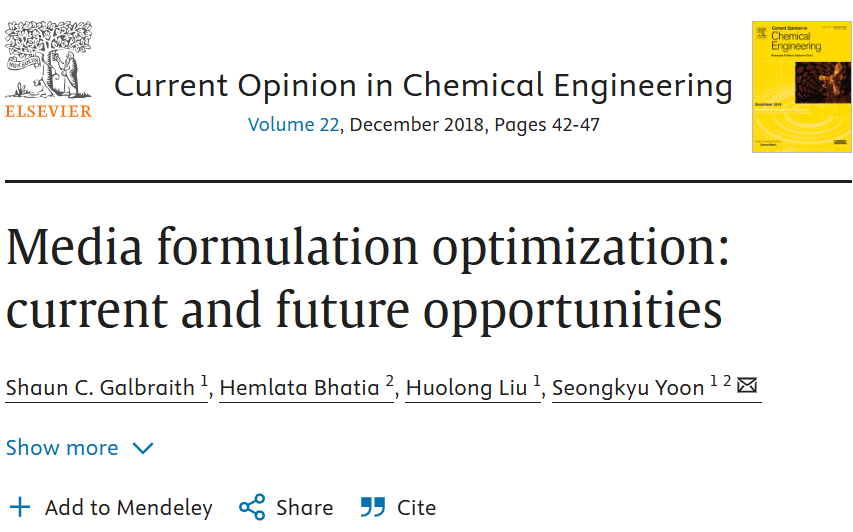Screen dimensions: 853x532
Task: Open the Share text option
Action: click(305, 508)
